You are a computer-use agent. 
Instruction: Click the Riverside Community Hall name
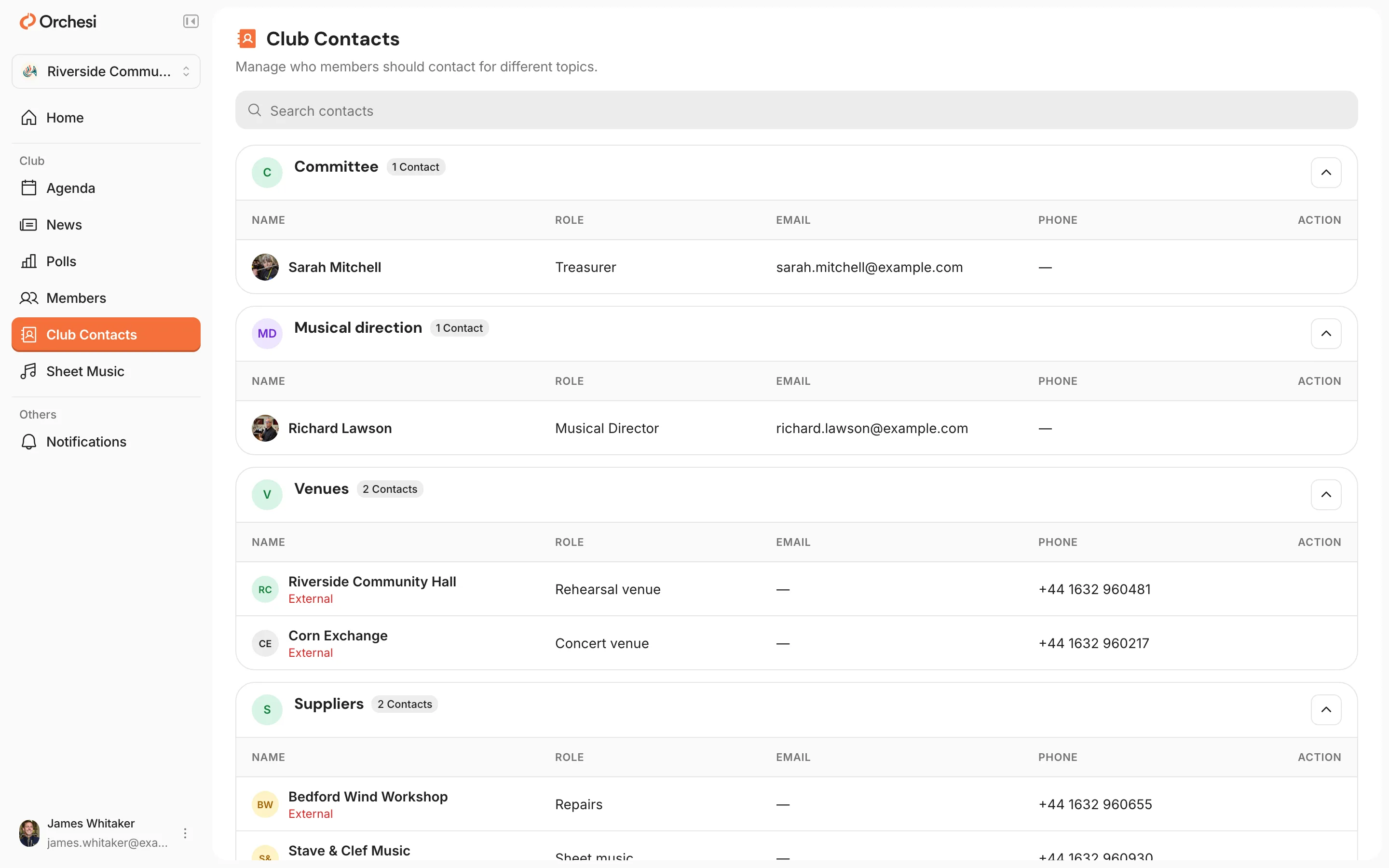pos(372,582)
